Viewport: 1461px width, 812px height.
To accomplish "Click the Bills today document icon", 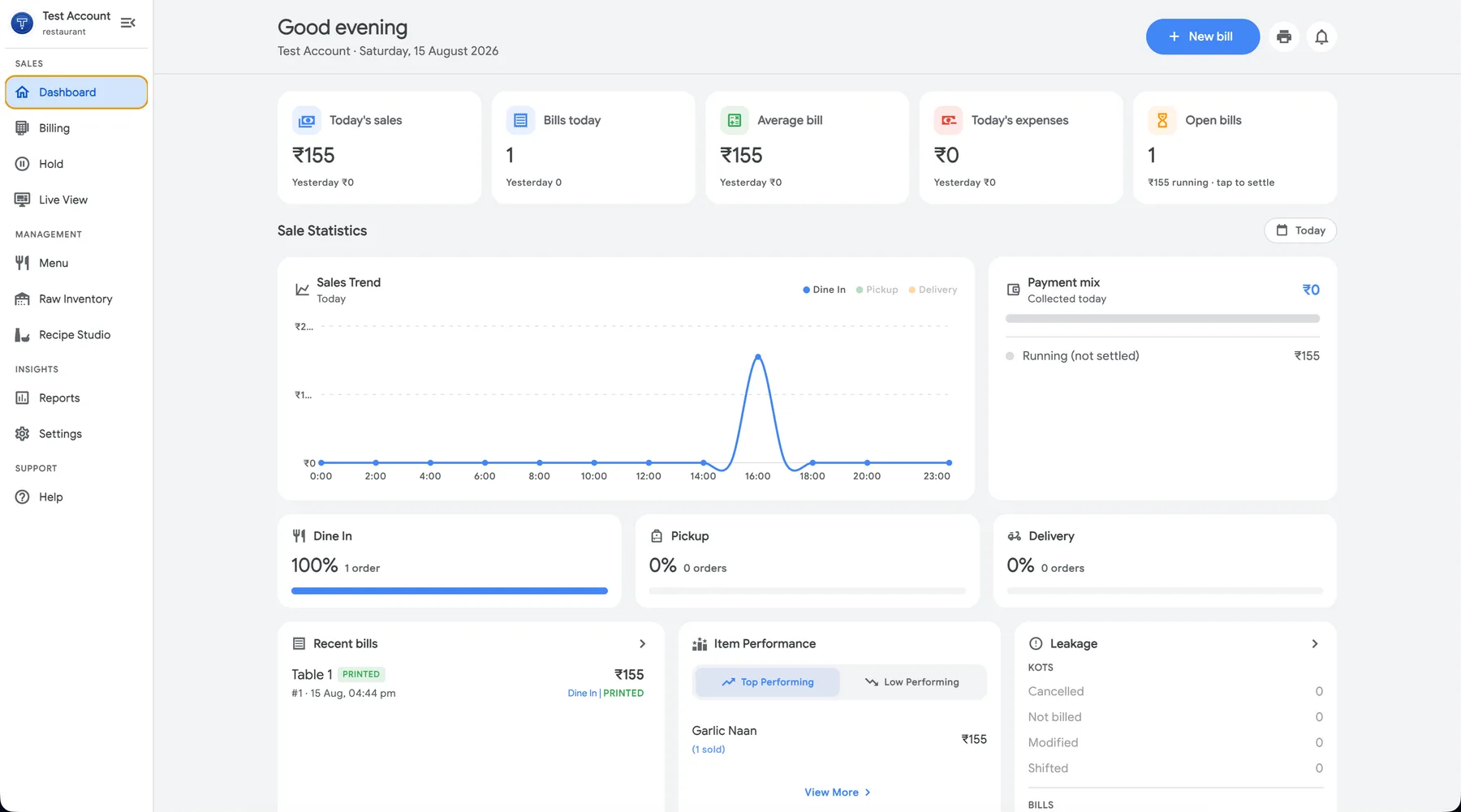I will tap(520, 120).
